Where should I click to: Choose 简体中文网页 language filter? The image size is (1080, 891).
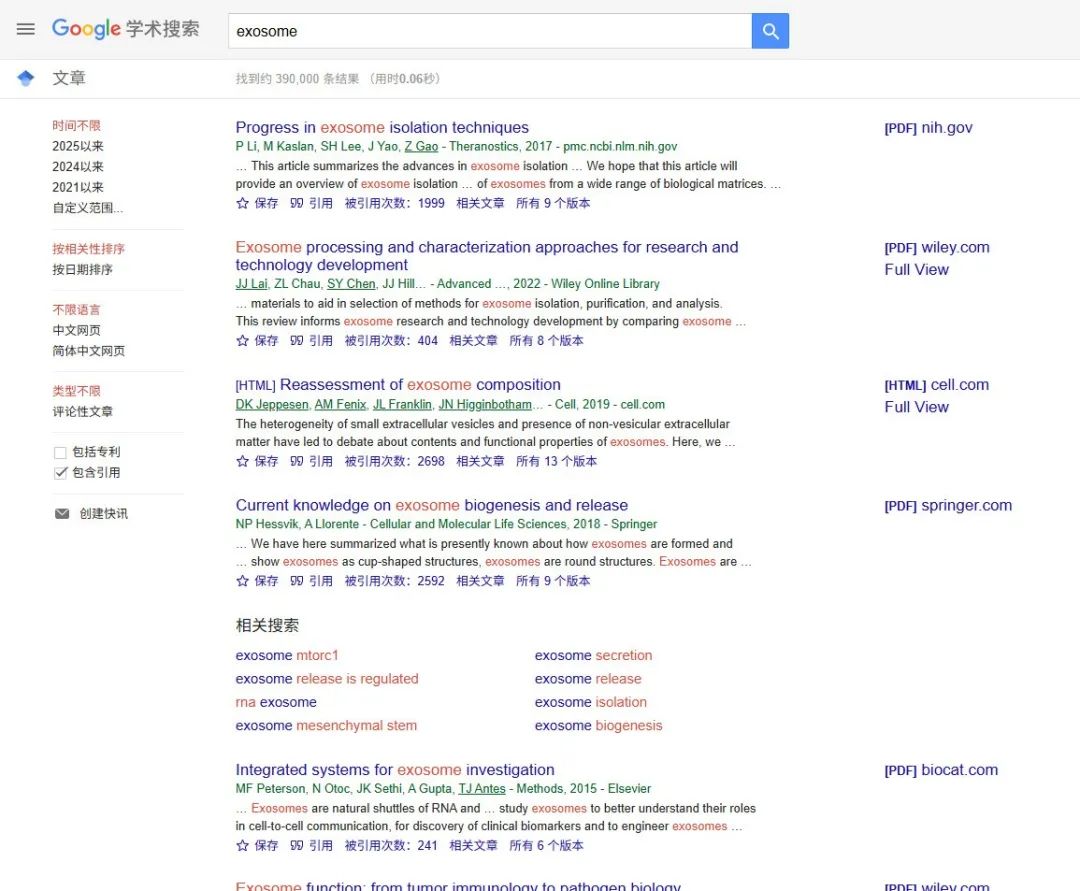coord(89,350)
